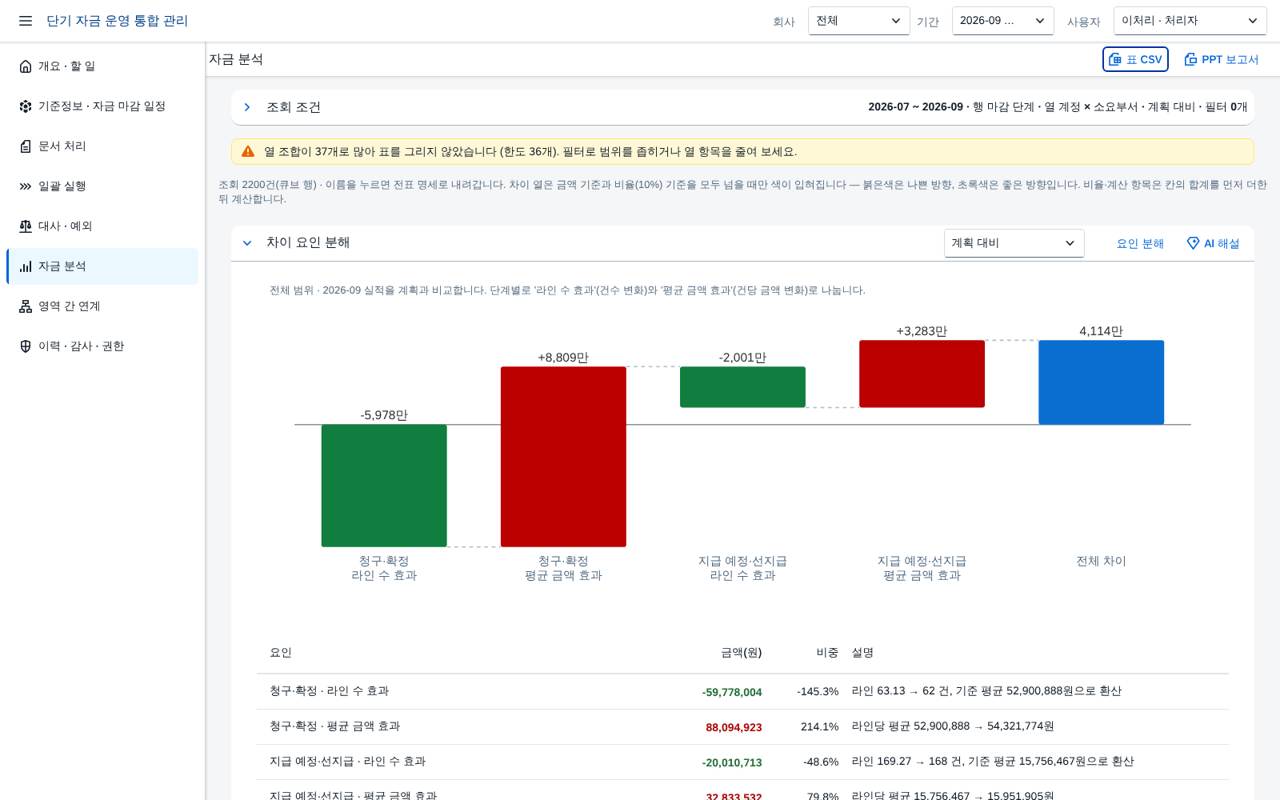
Task: Navigate to 대사 · 예외
Action: 102,226
